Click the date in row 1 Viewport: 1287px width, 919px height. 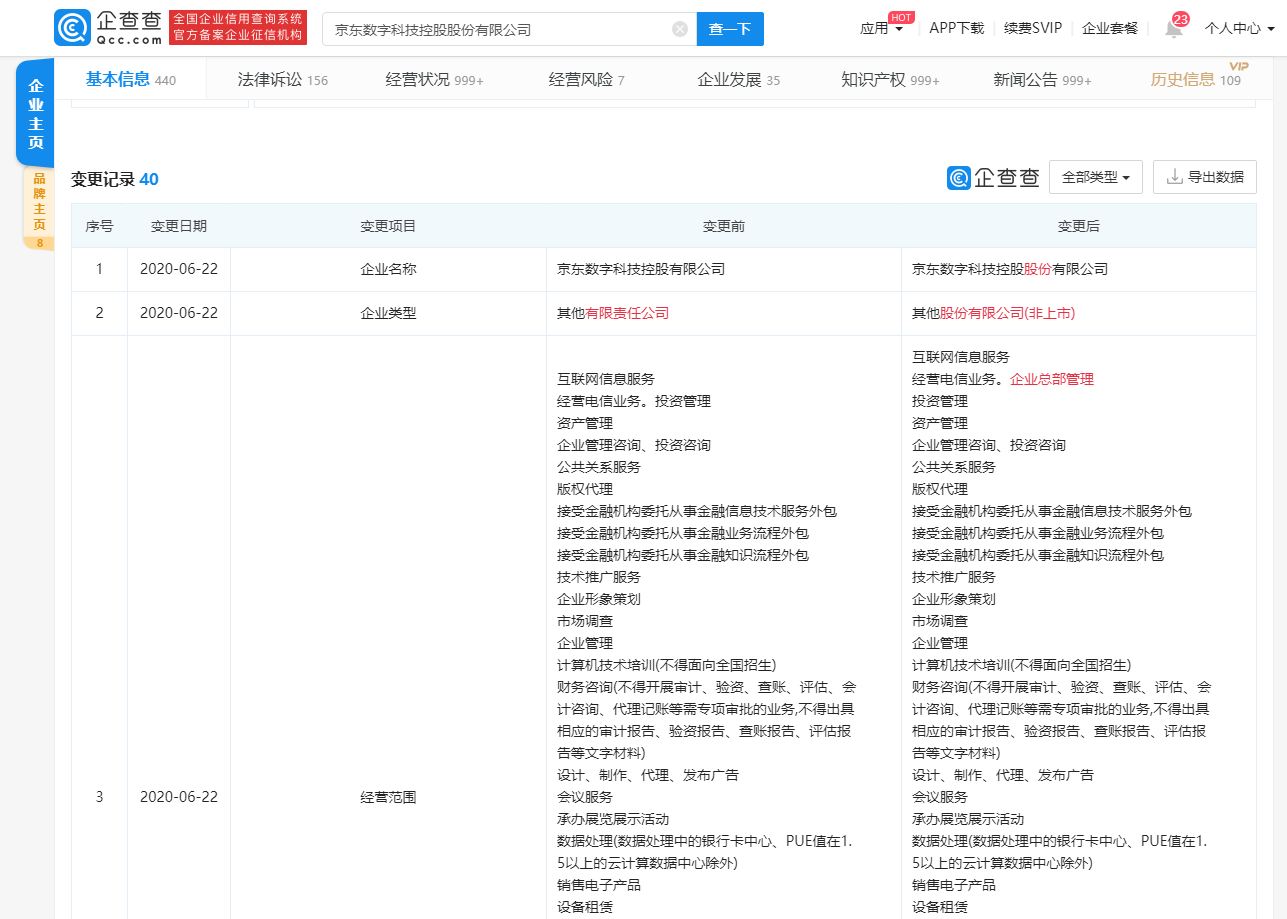pos(179,269)
